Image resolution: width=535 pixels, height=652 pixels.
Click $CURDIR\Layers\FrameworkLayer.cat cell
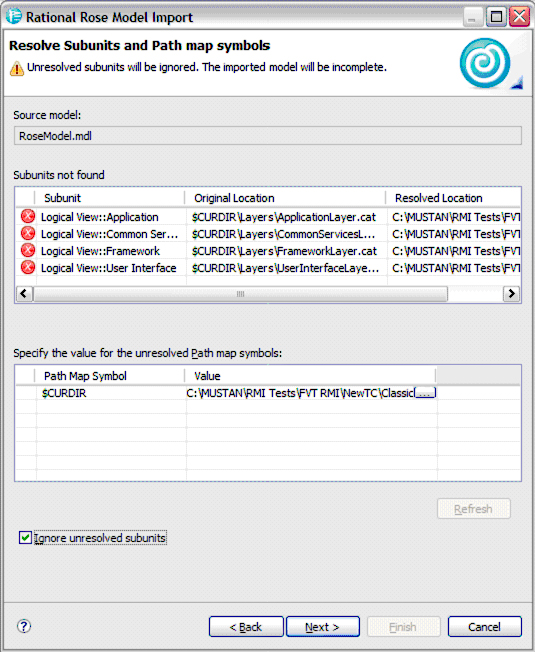(284, 251)
